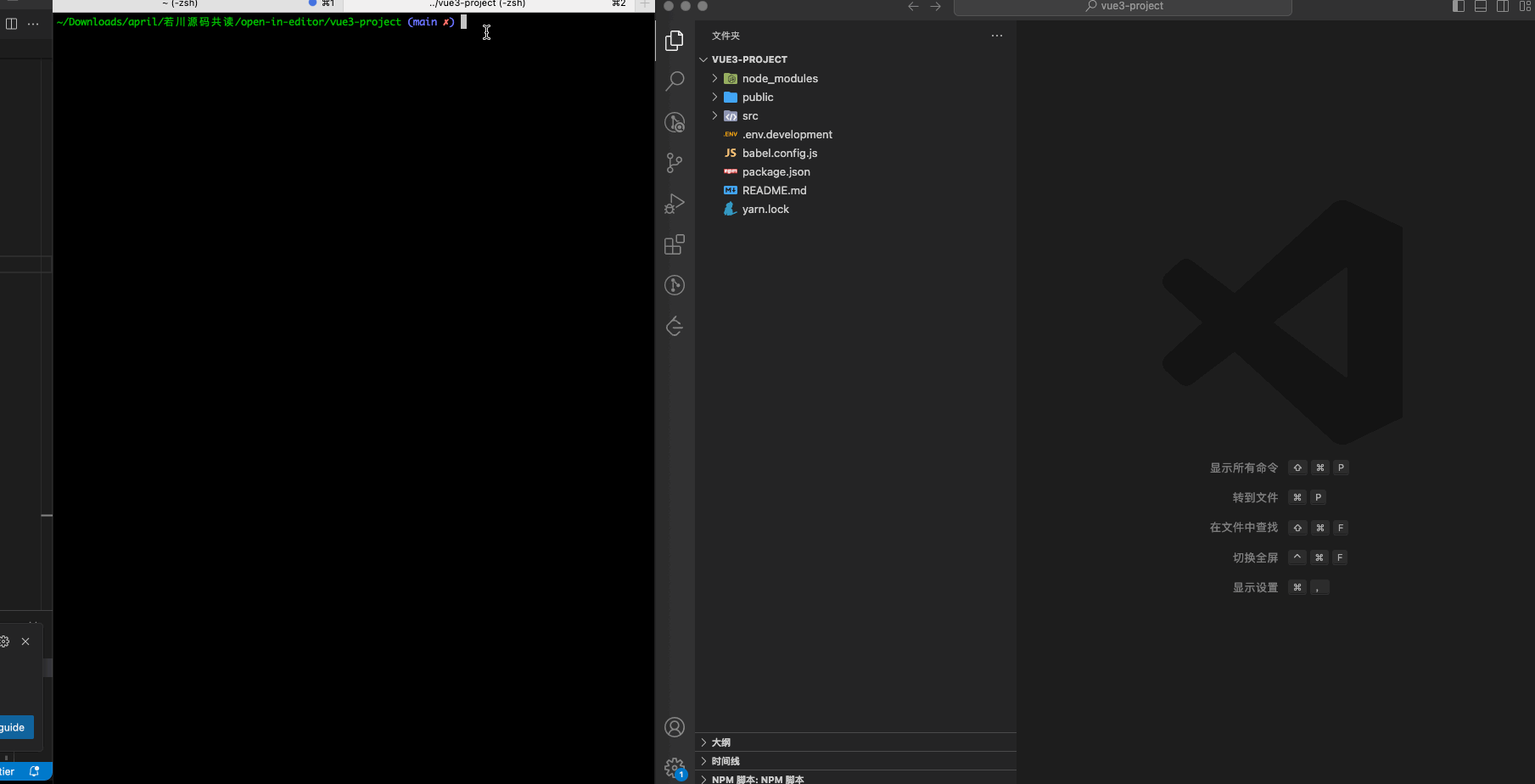
Task: Click the notification bell in left status bar
Action: [x=35, y=771]
